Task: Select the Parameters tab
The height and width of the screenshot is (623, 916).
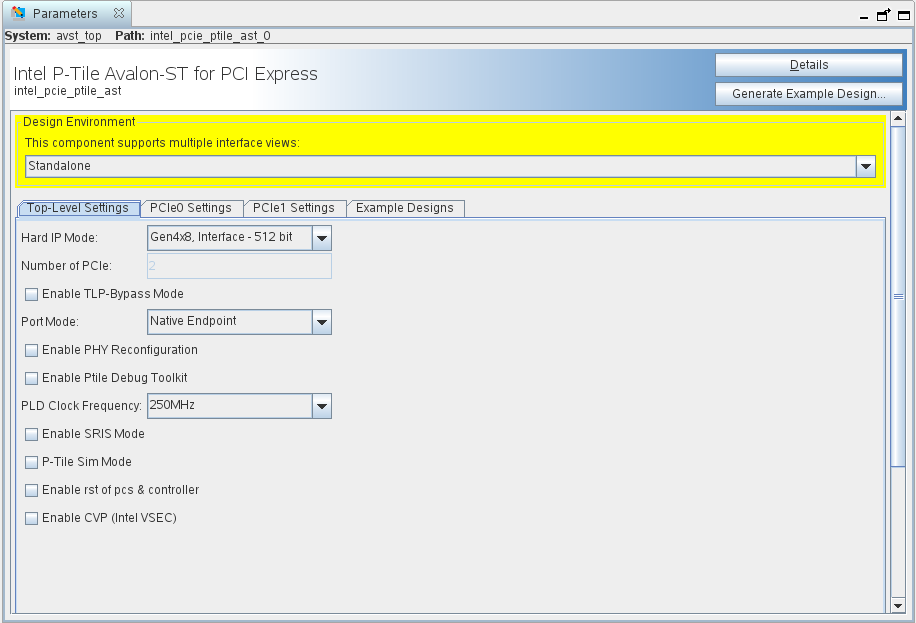Action: tap(67, 13)
